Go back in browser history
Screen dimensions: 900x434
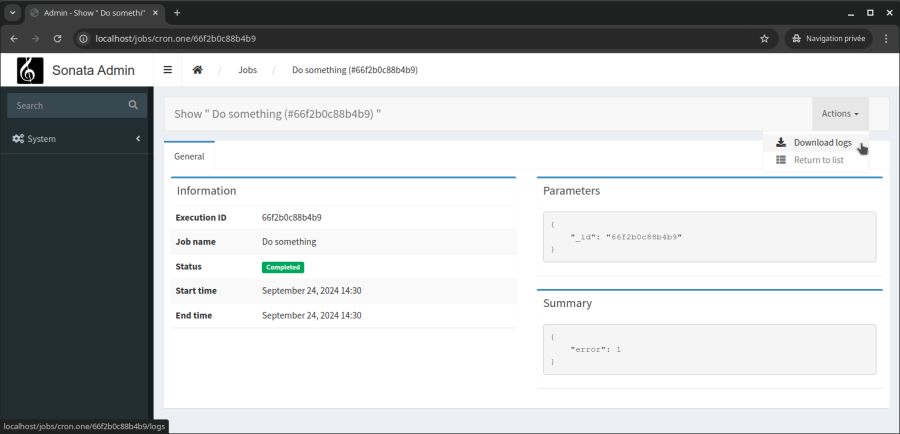click(x=14, y=38)
